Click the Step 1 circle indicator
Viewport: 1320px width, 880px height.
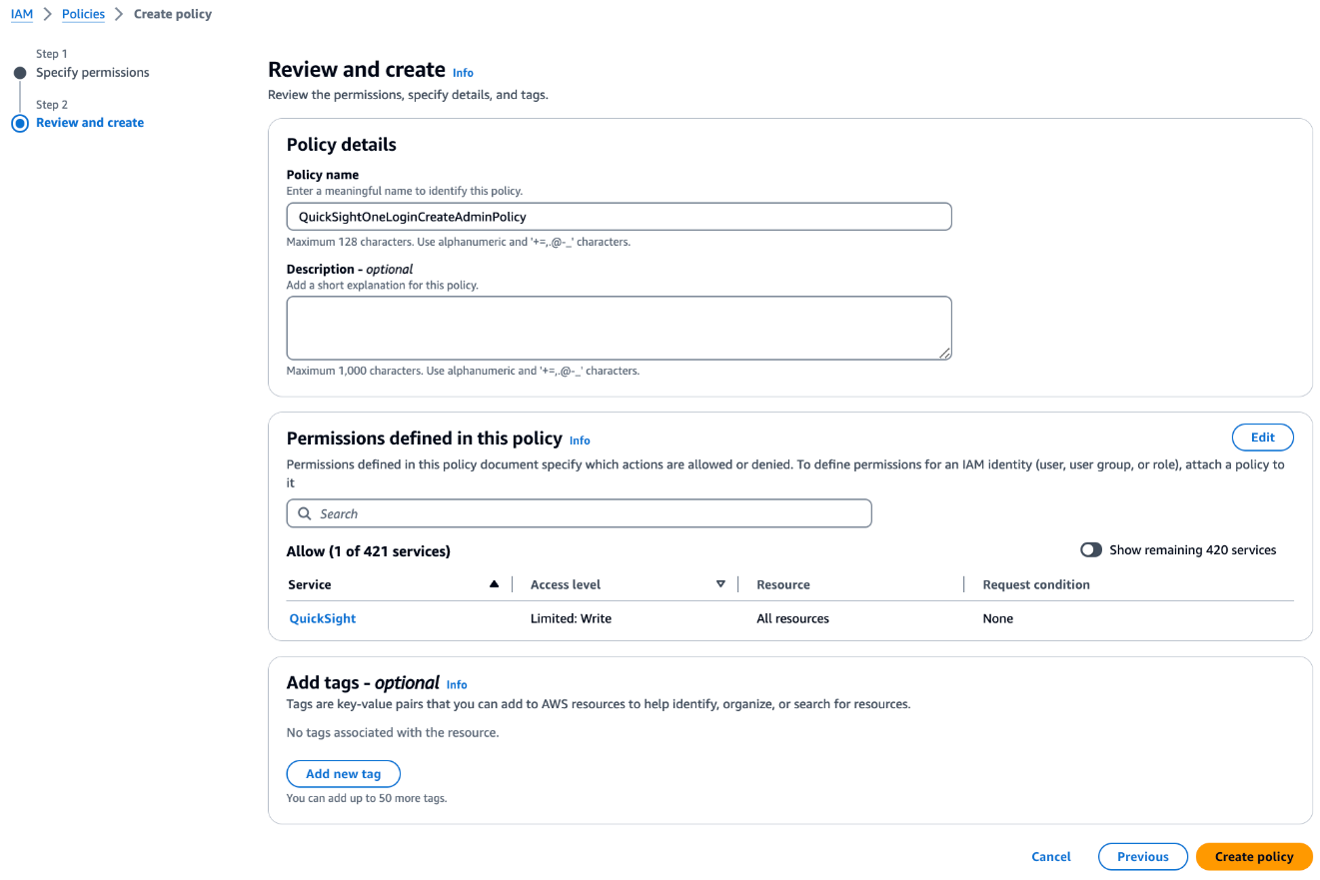(x=20, y=73)
